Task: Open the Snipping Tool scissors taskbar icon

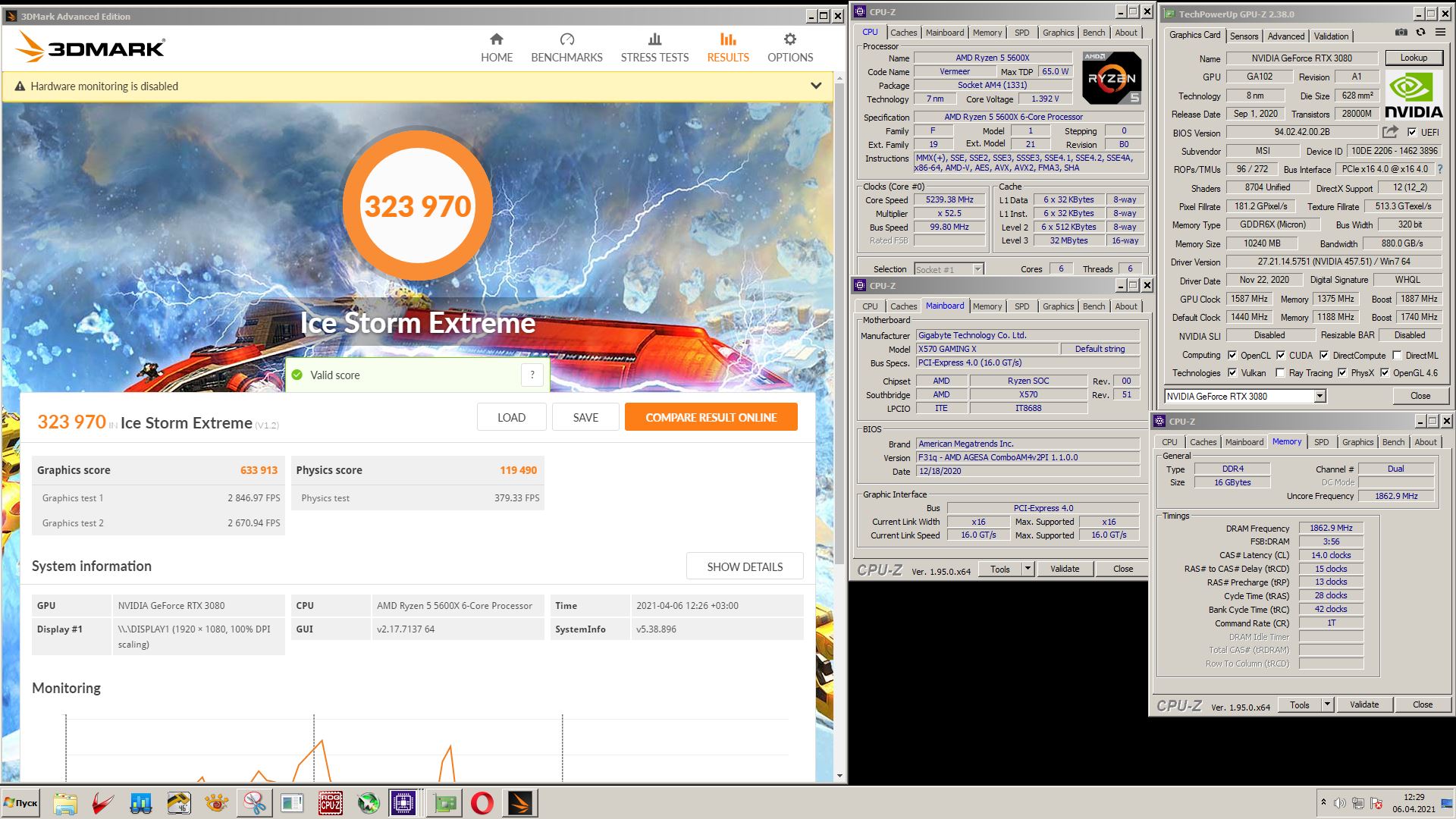Action: click(255, 803)
